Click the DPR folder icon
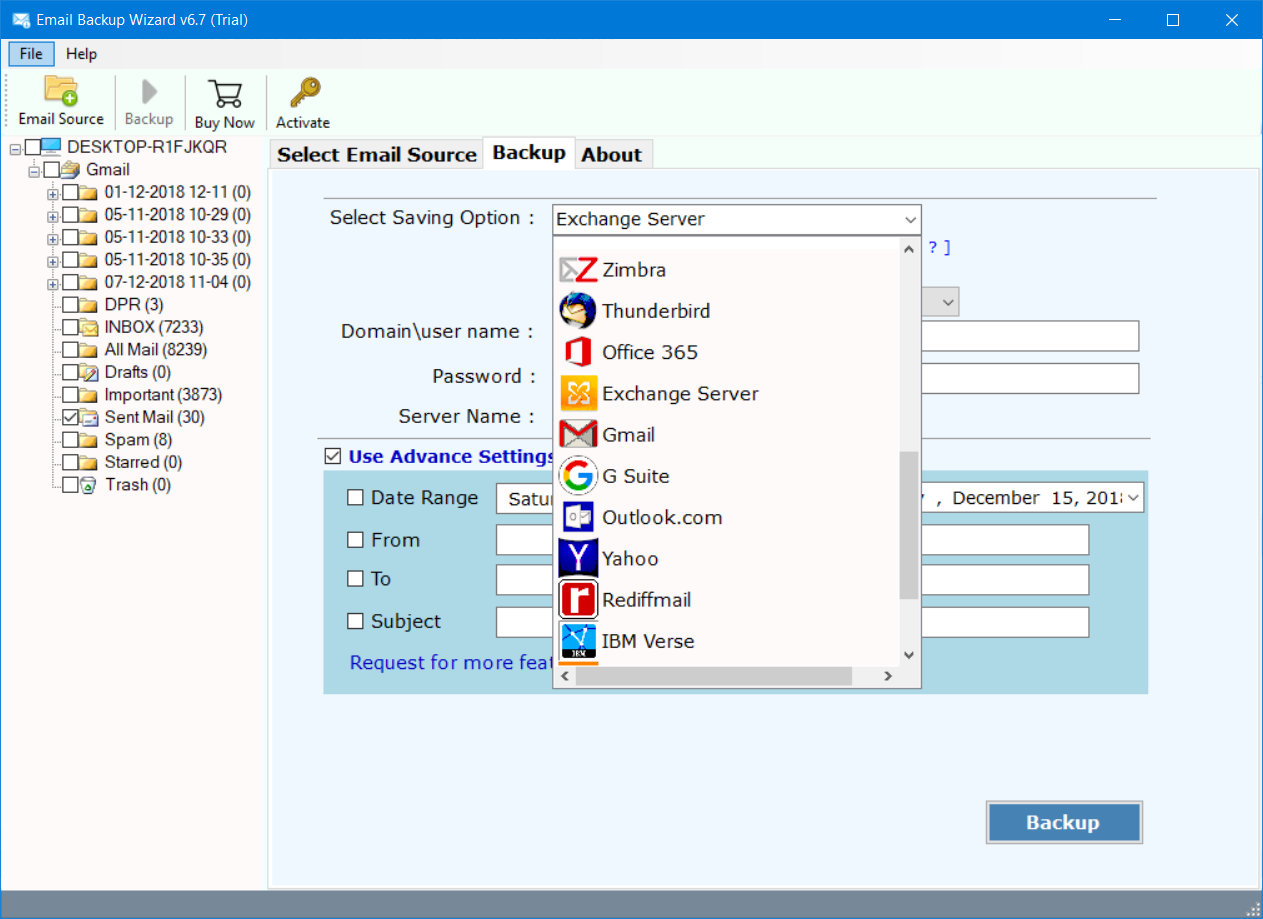 coord(89,305)
